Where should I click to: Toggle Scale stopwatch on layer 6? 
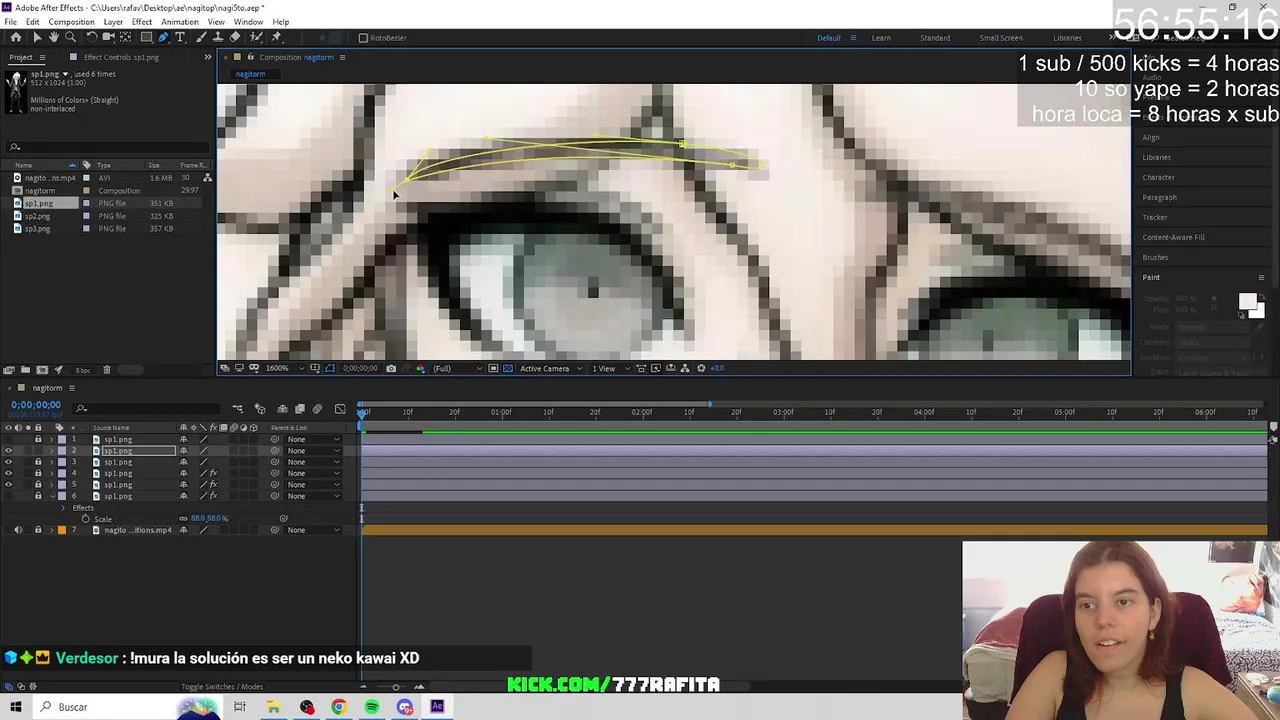[85, 519]
